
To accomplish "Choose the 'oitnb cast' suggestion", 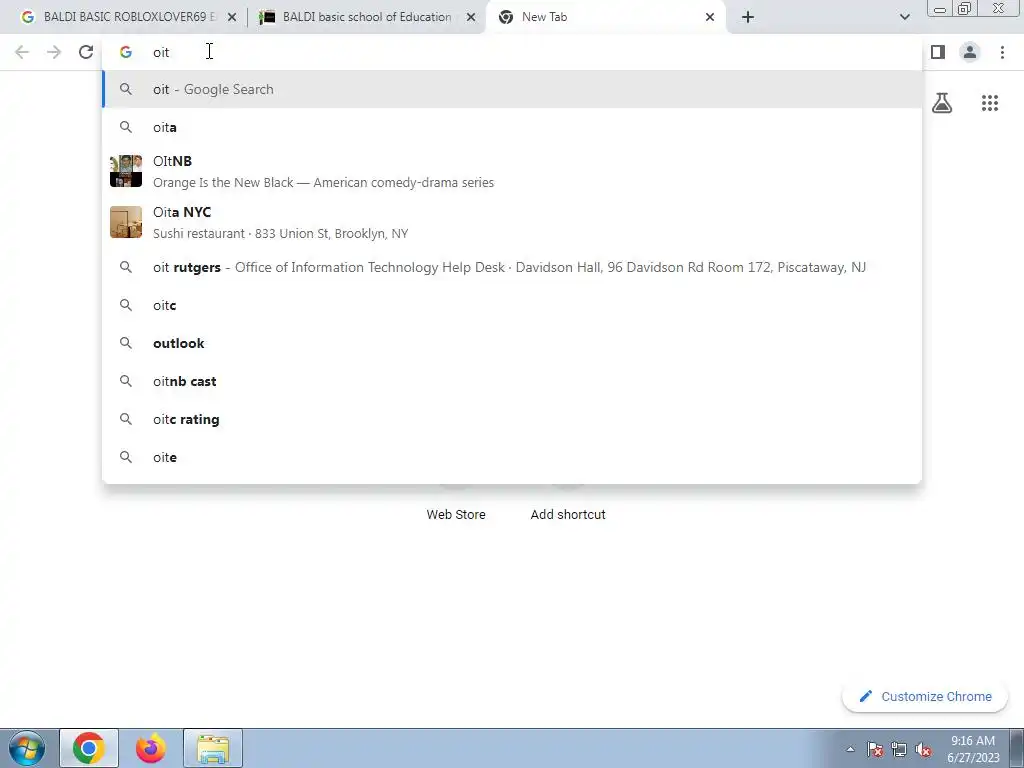I will tap(512, 381).
